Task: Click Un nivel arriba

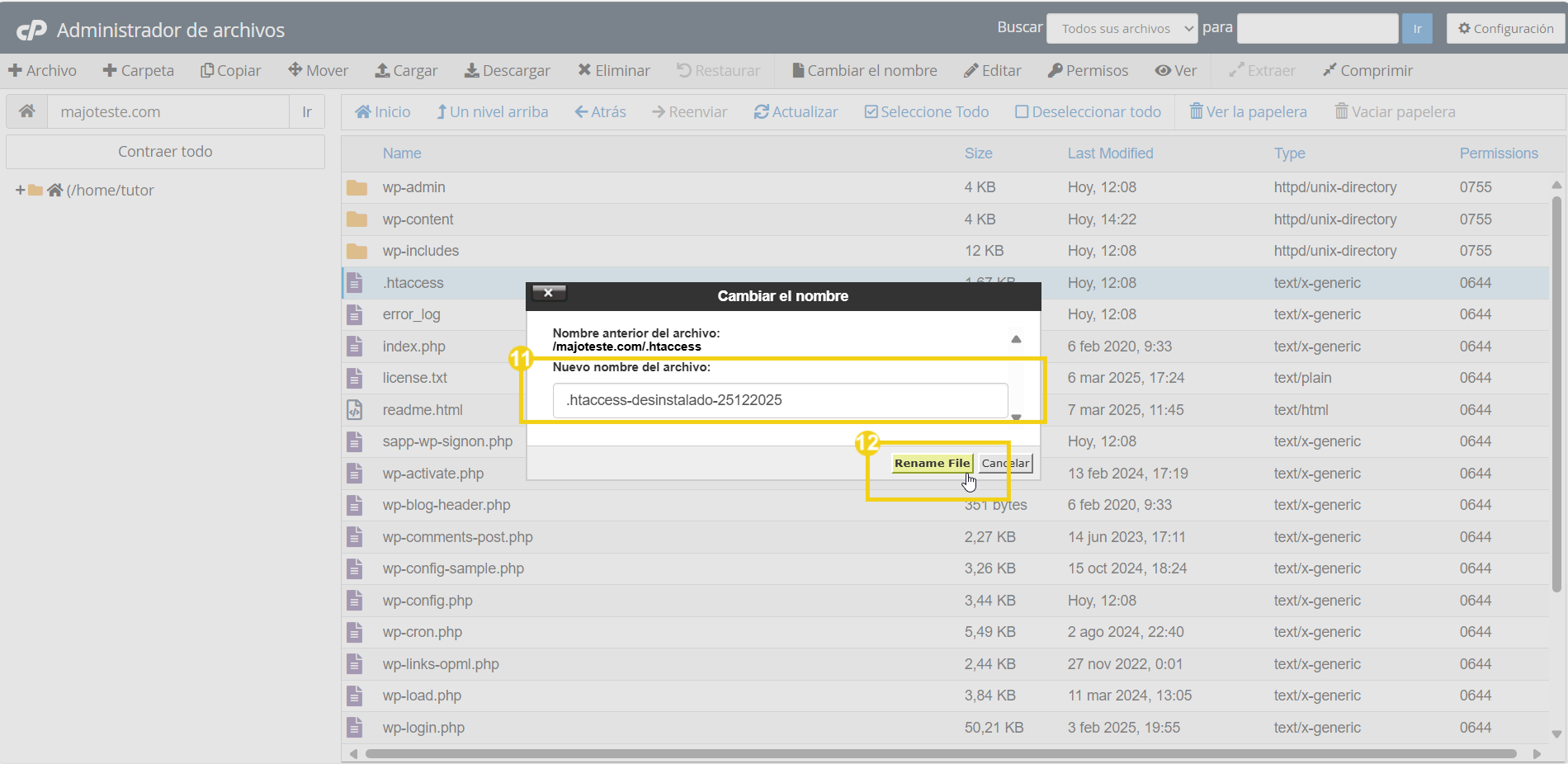Action: 493,111
